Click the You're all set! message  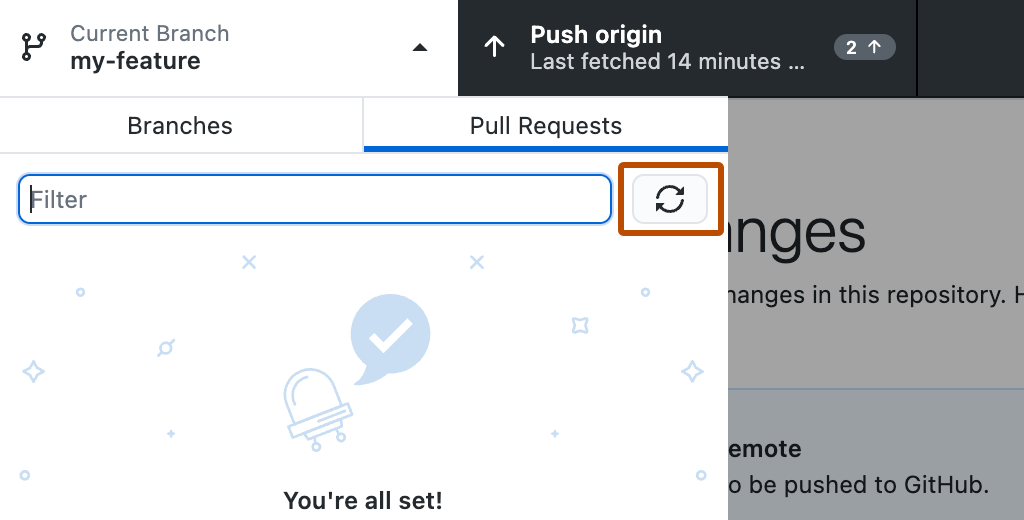click(x=363, y=501)
